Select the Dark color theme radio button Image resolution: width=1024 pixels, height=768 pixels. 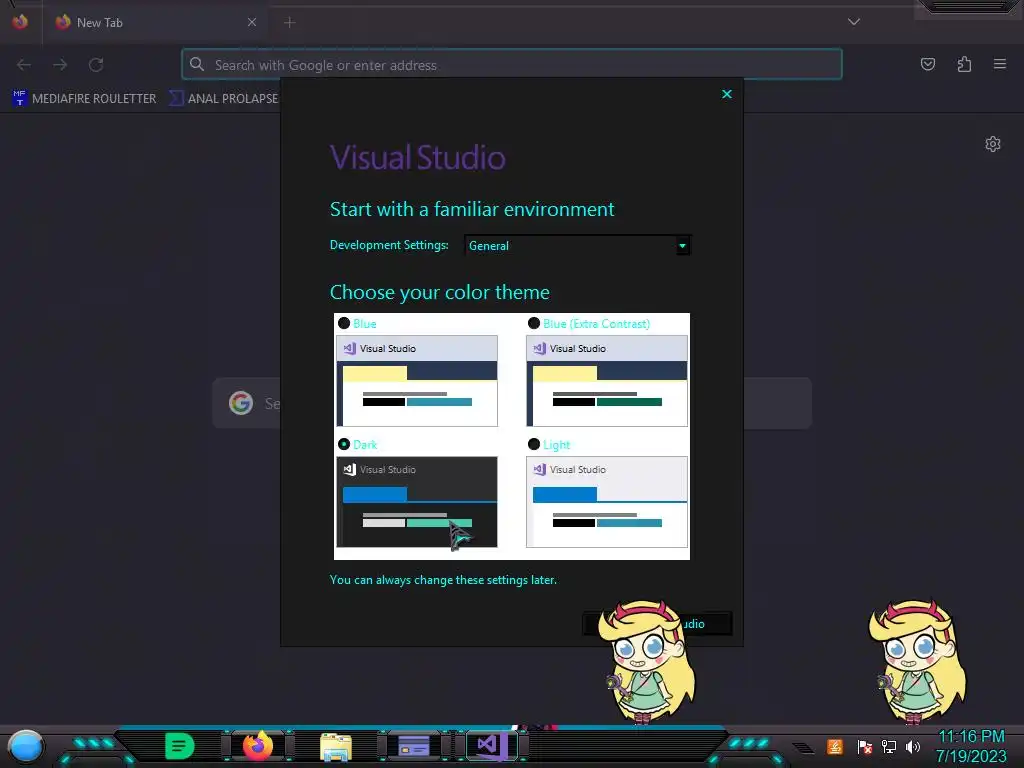click(344, 444)
